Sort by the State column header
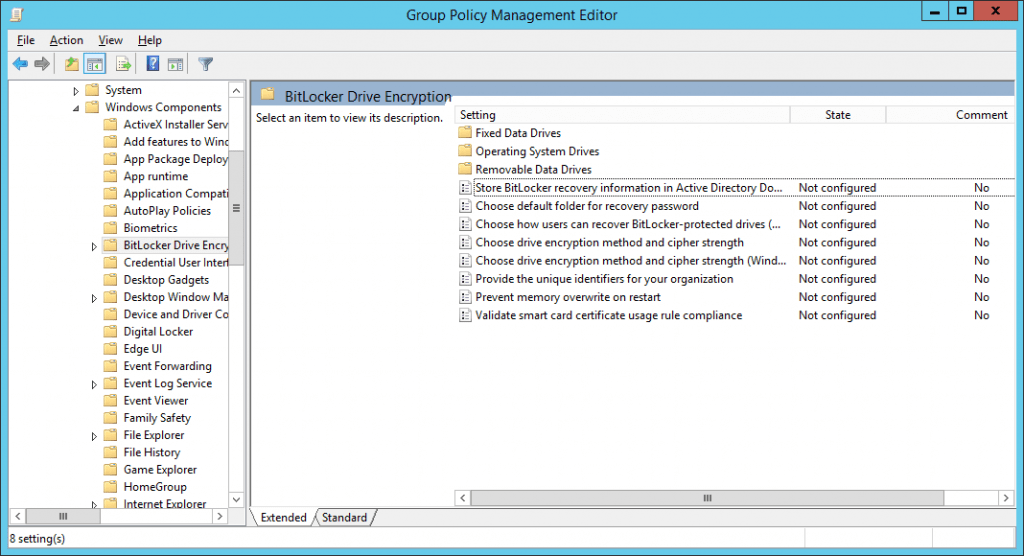This screenshot has height=556, width=1024. [838, 115]
